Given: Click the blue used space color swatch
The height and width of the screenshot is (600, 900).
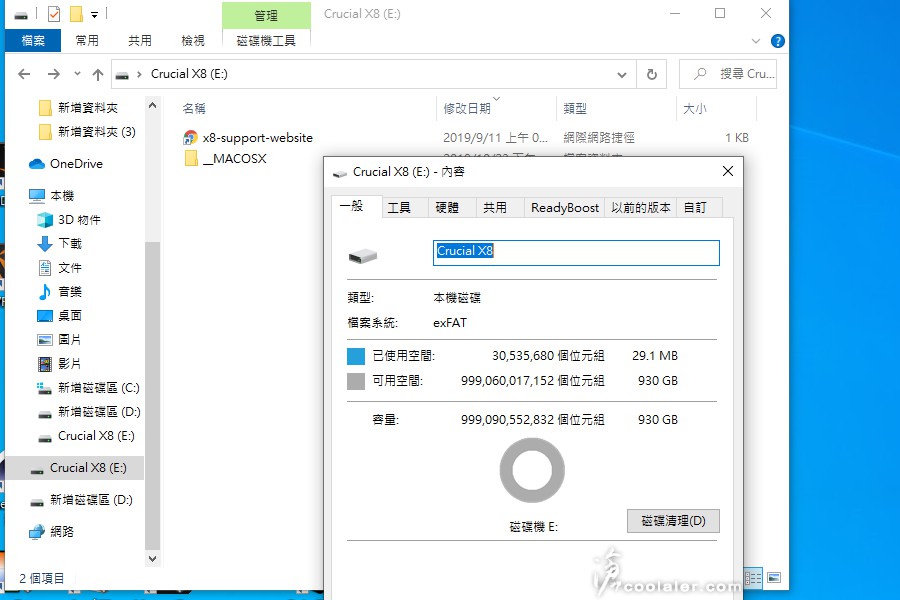Looking at the screenshot, I should [x=356, y=357].
